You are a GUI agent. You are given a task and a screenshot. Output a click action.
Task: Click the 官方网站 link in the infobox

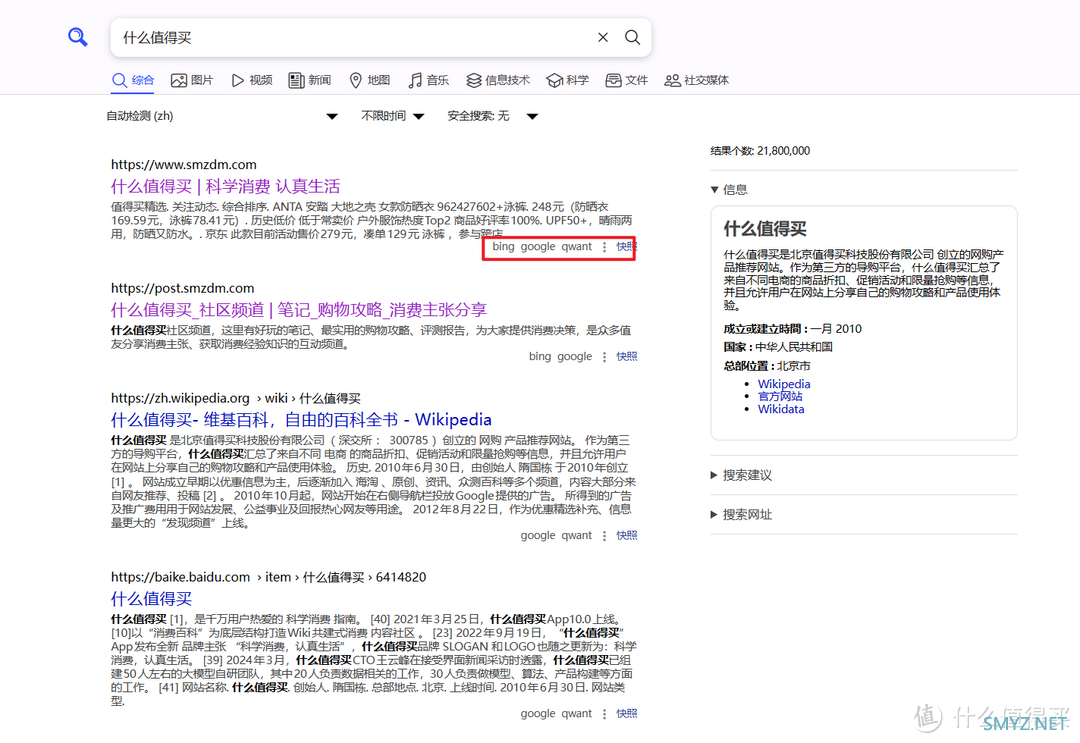click(780, 396)
